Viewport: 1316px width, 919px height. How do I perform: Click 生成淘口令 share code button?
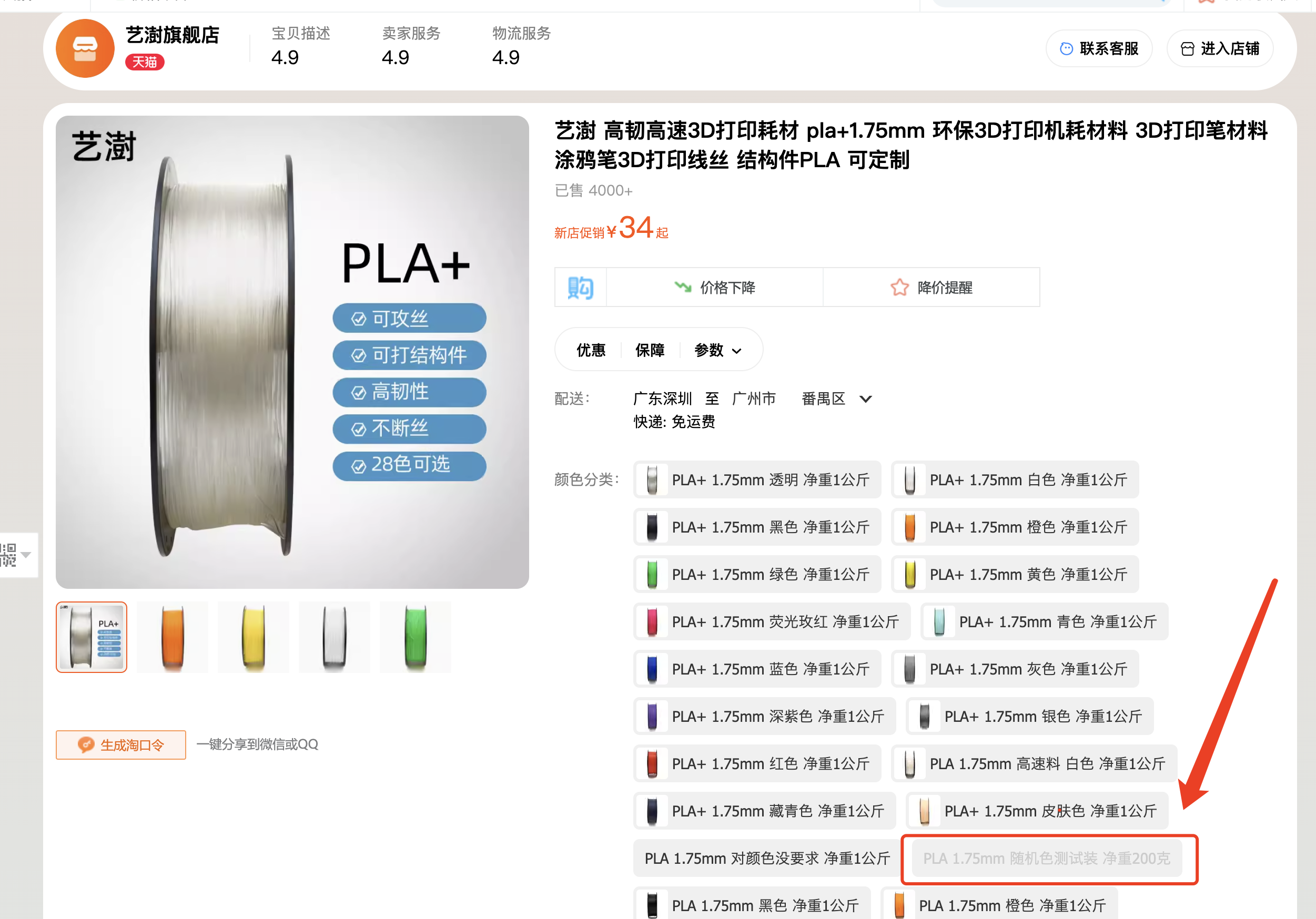(x=121, y=745)
